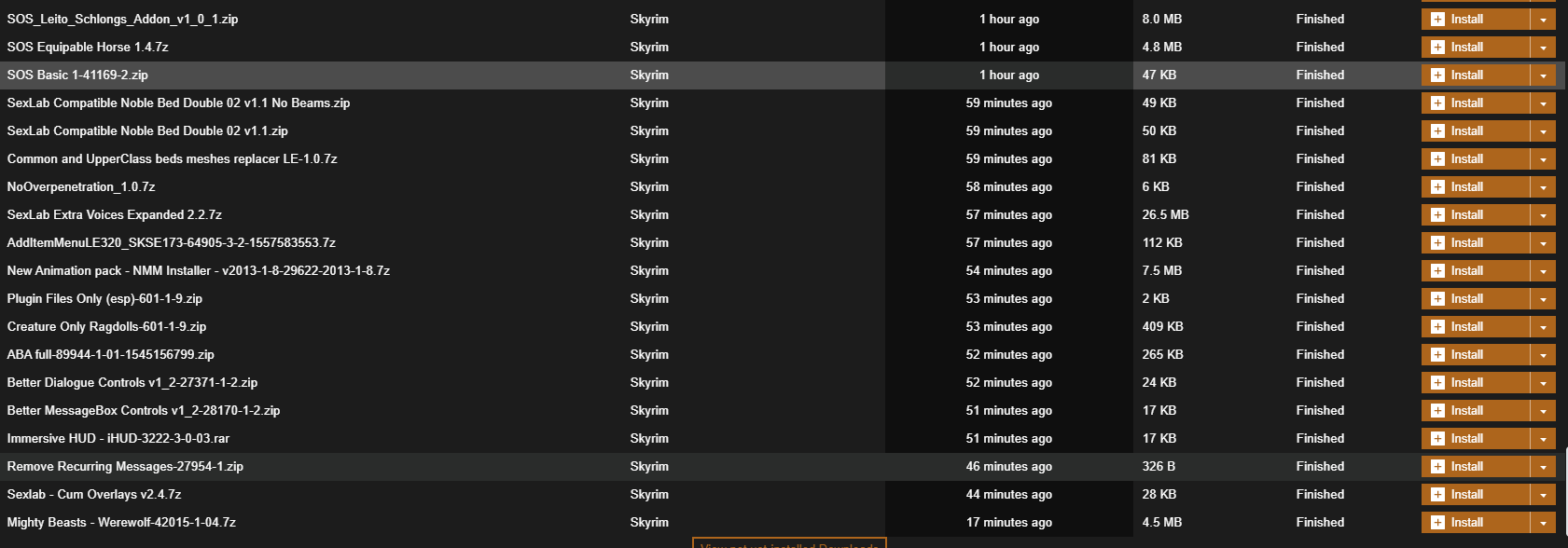Install SOS Basic 1-41169-2.zip
This screenshot has width=1568, height=548.
[1476, 75]
